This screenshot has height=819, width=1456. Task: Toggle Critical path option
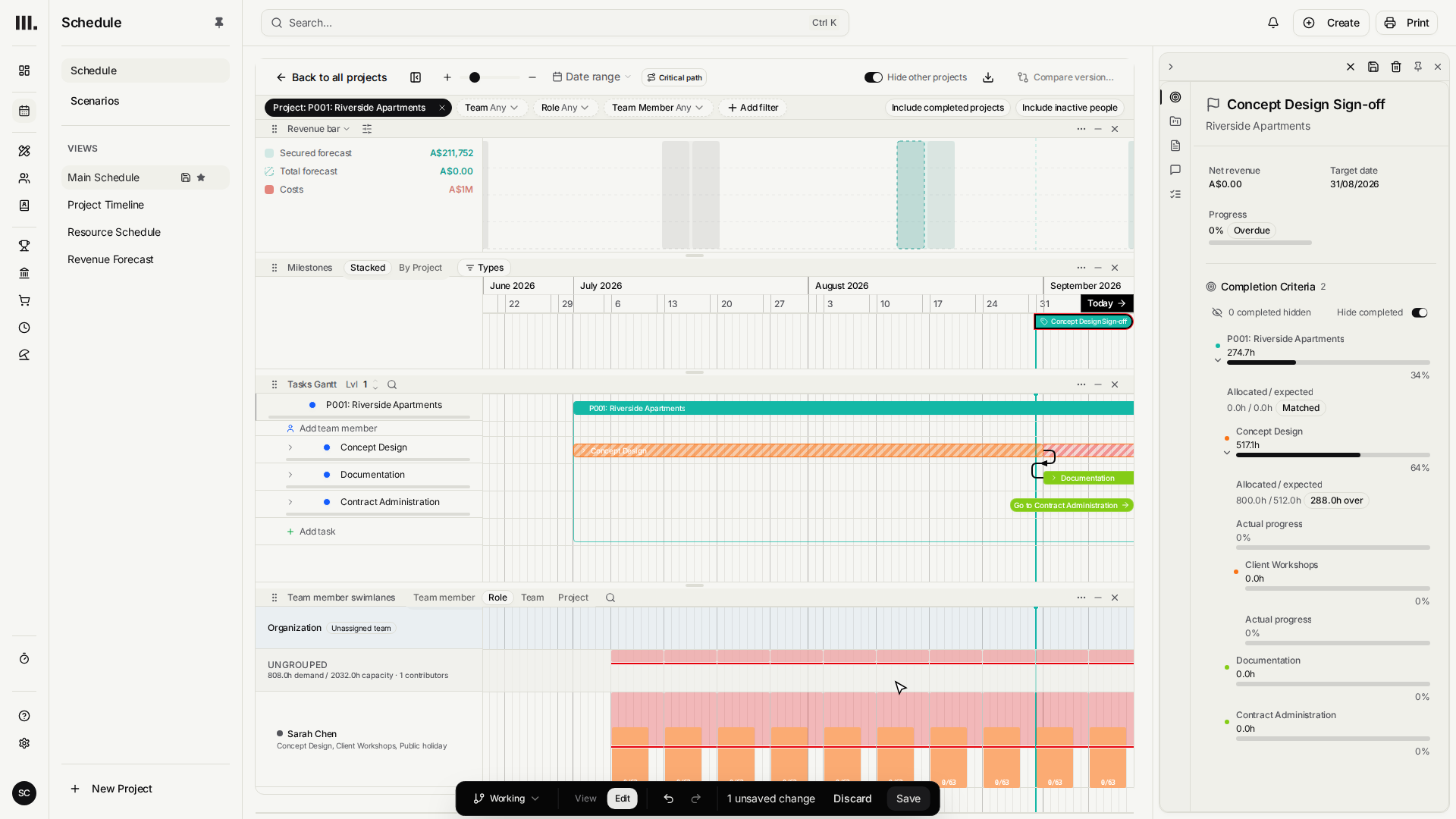[x=674, y=77]
